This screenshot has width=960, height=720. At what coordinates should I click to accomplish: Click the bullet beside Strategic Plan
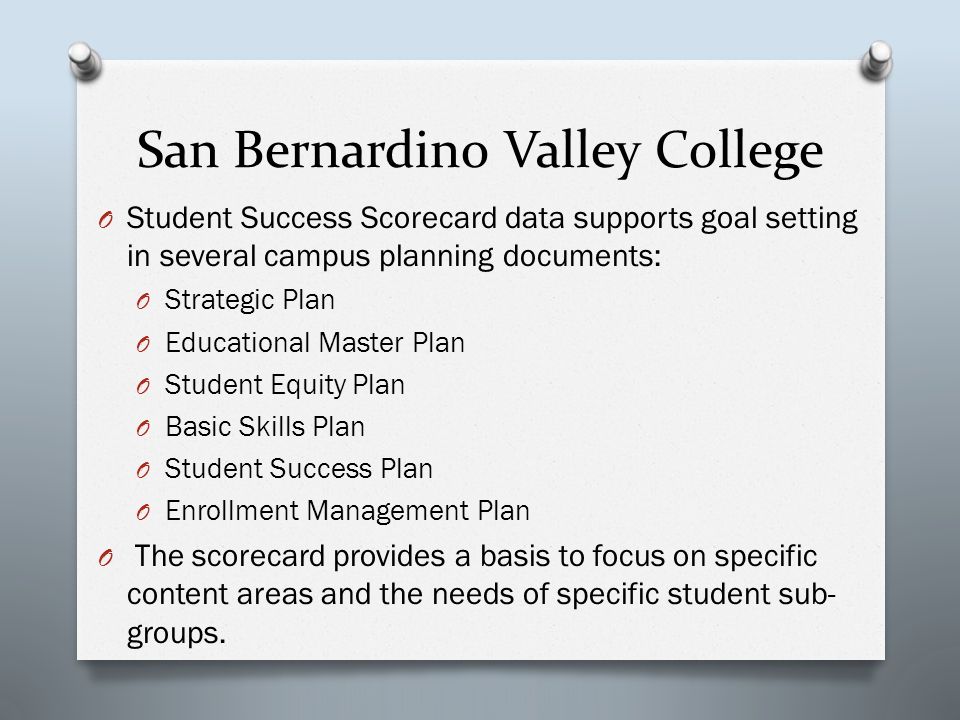click(x=143, y=302)
